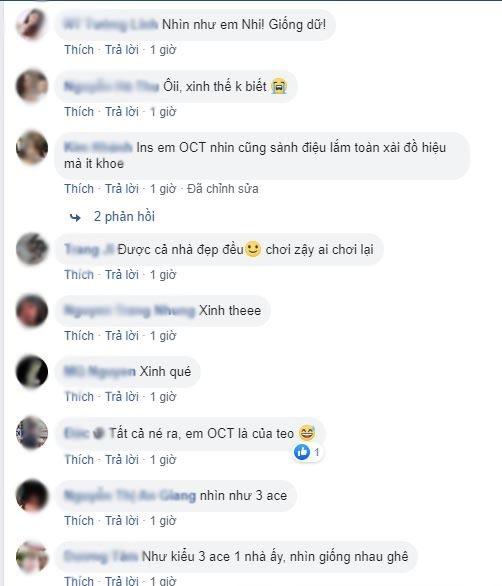
Task: Open the avatar beside the 'Xinh qué' comment
Action: tap(32, 372)
